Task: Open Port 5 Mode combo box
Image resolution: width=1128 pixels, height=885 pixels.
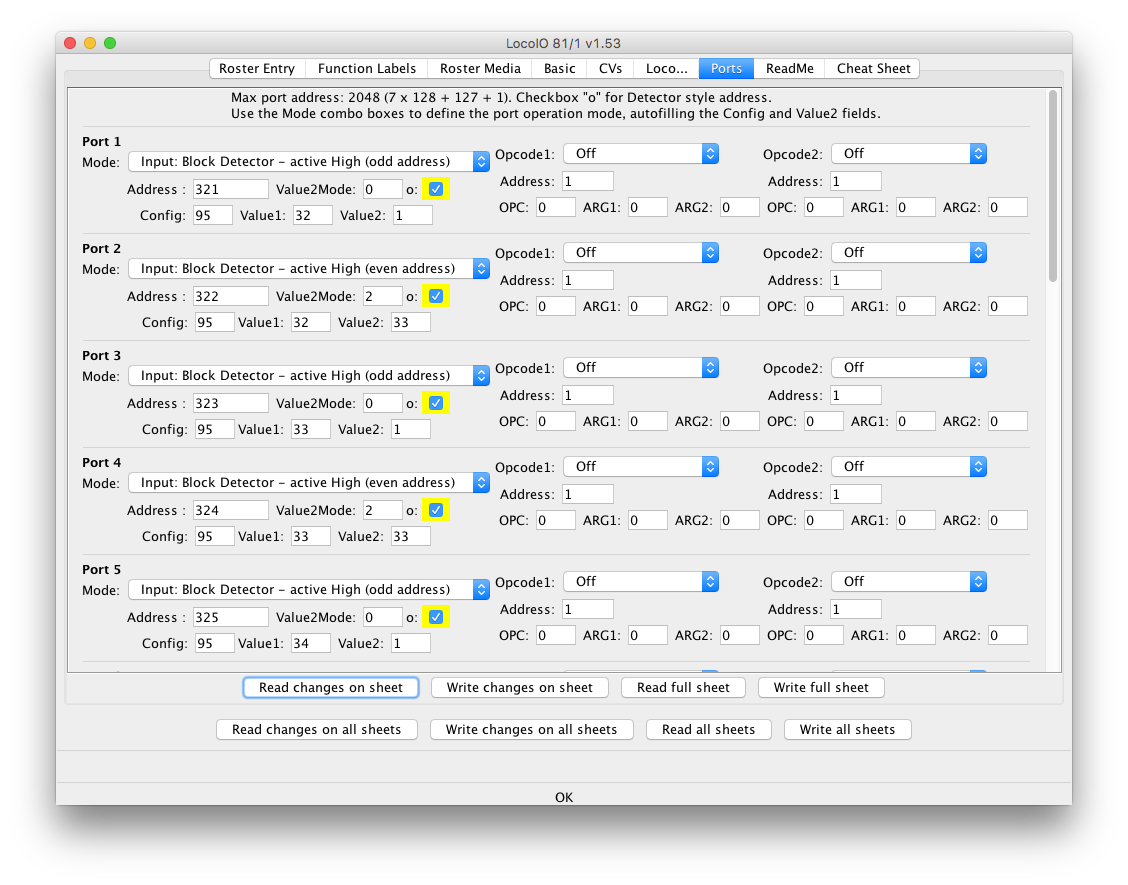Action: 308,590
